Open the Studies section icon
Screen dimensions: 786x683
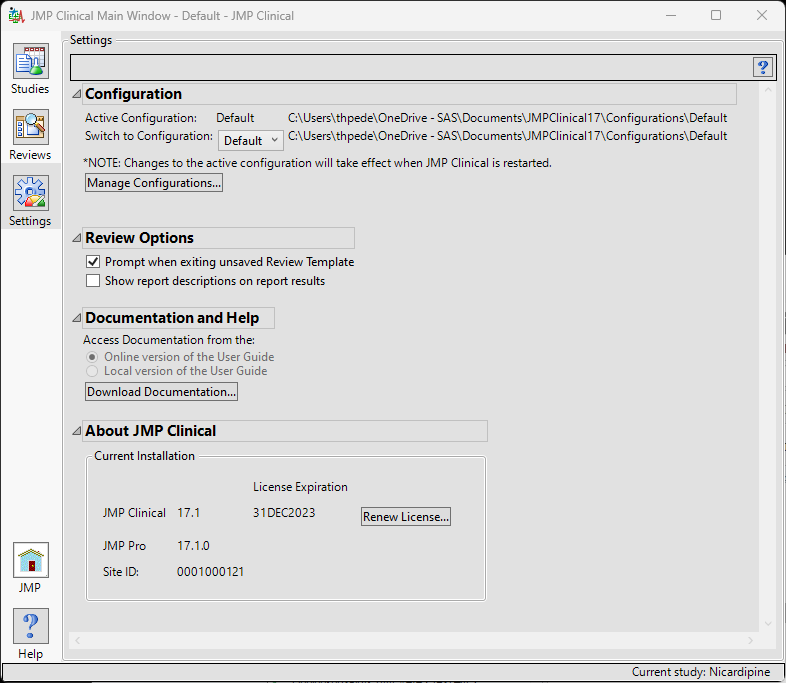pos(31,61)
